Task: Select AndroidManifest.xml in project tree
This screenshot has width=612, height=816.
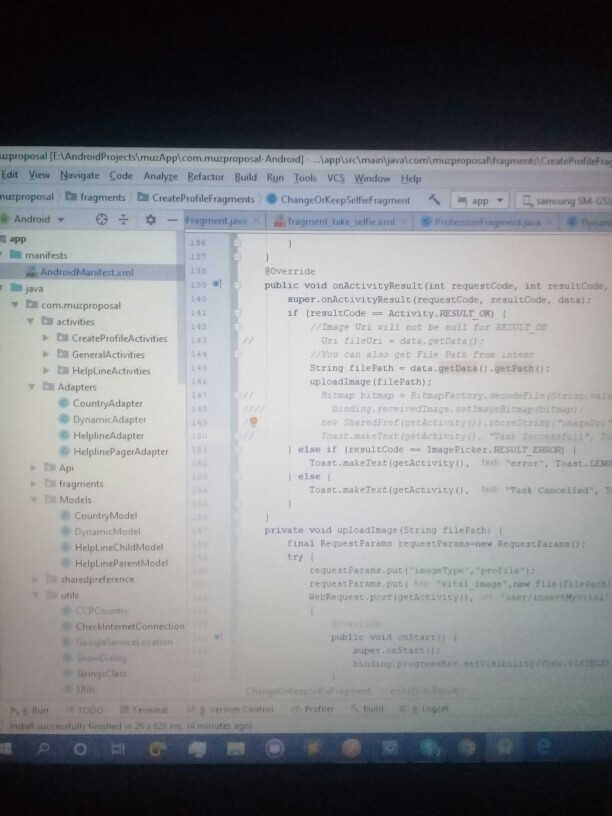Action: click(86, 272)
